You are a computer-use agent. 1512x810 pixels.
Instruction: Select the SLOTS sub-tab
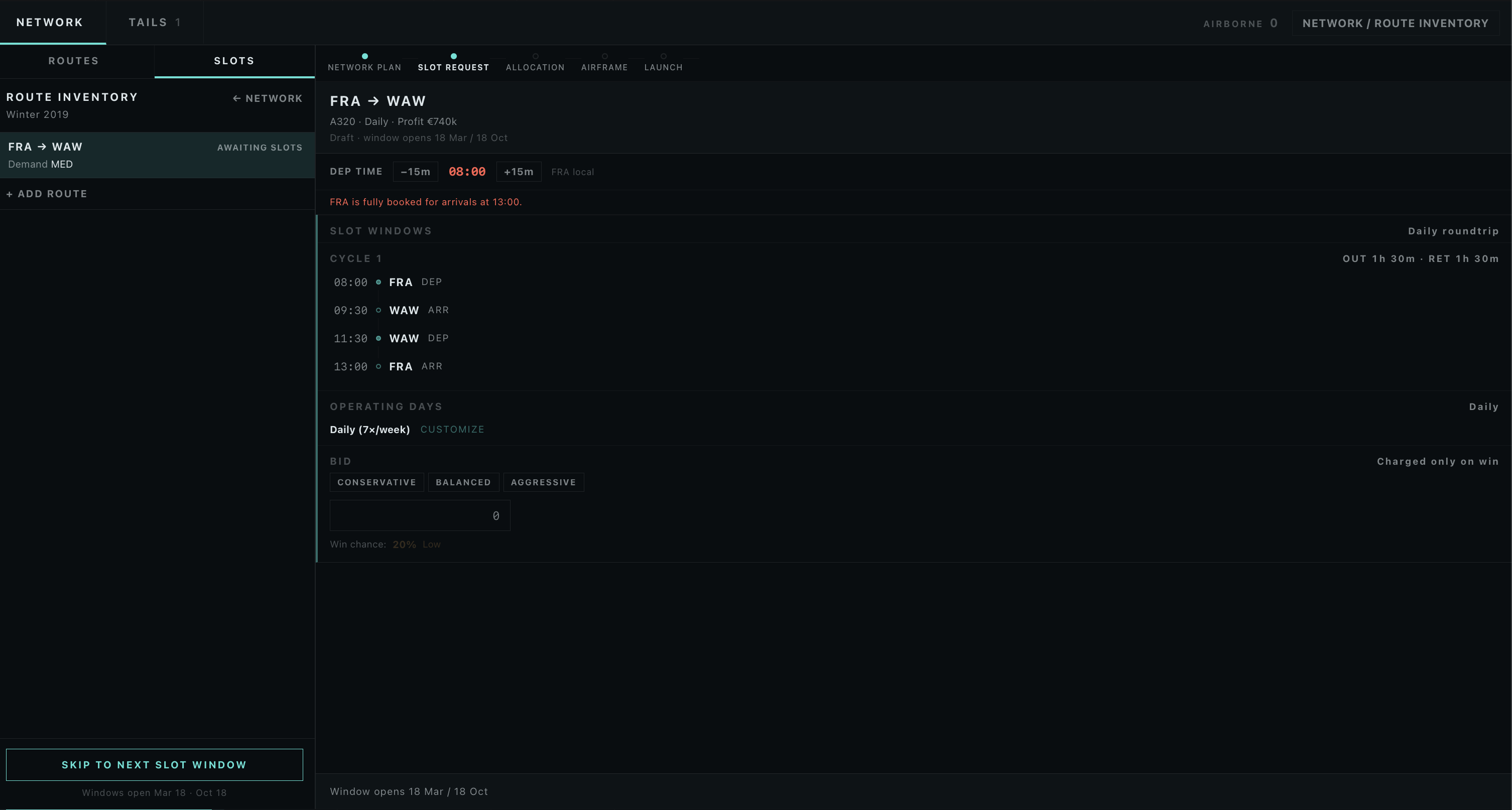click(234, 61)
